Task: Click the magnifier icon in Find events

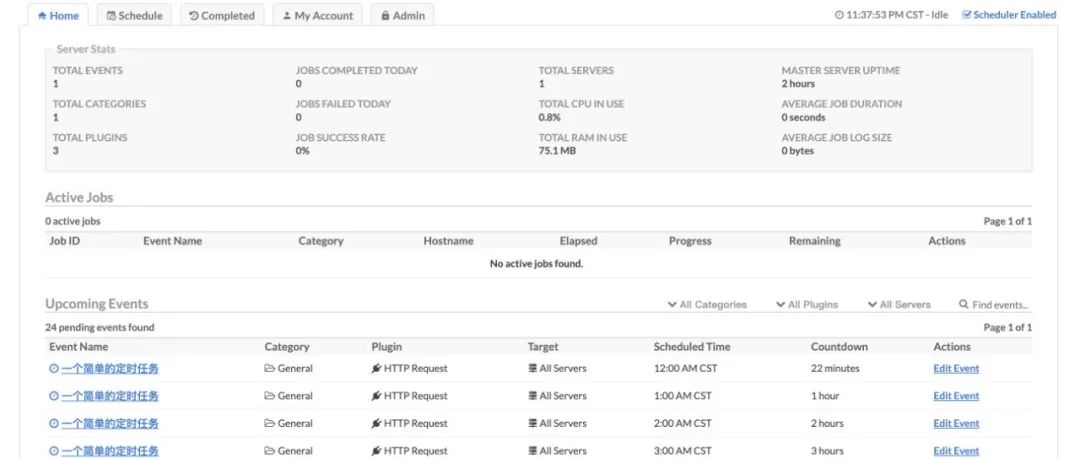Action: coord(964,304)
